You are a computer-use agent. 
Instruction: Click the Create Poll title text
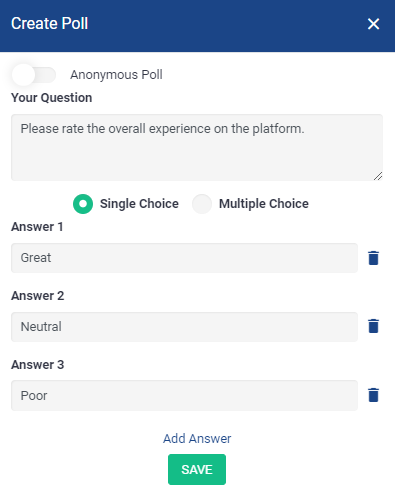pyautogui.click(x=50, y=23)
